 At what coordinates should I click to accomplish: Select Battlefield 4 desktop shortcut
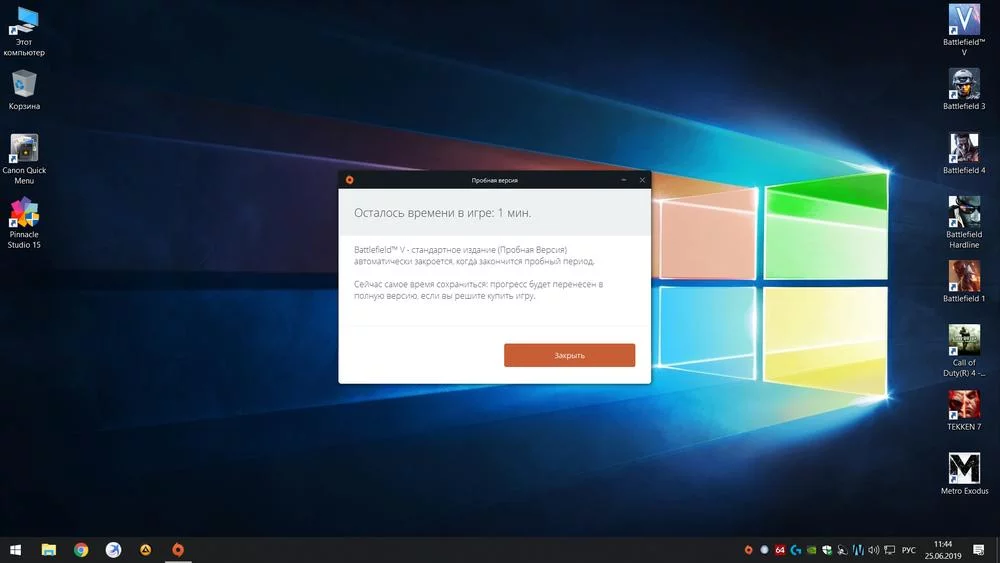pyautogui.click(x=964, y=154)
